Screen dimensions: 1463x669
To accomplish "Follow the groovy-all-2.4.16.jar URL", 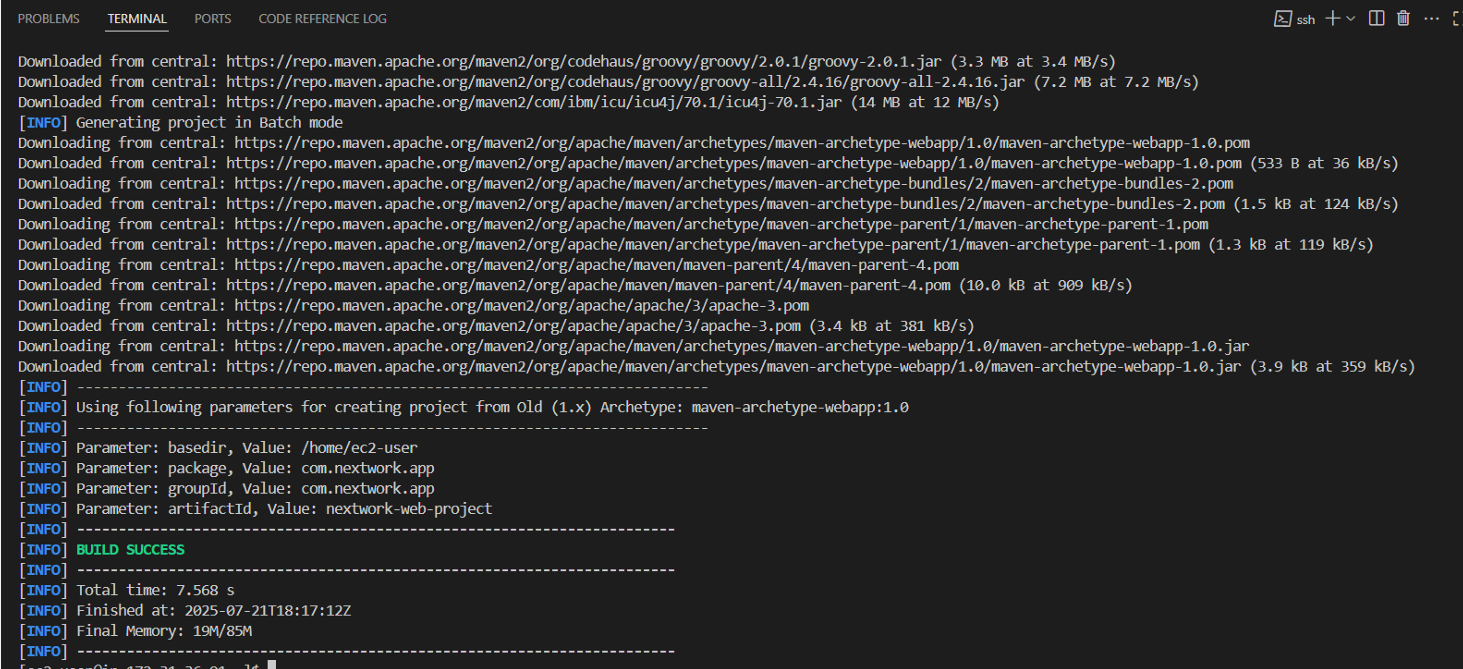I will tap(625, 82).
